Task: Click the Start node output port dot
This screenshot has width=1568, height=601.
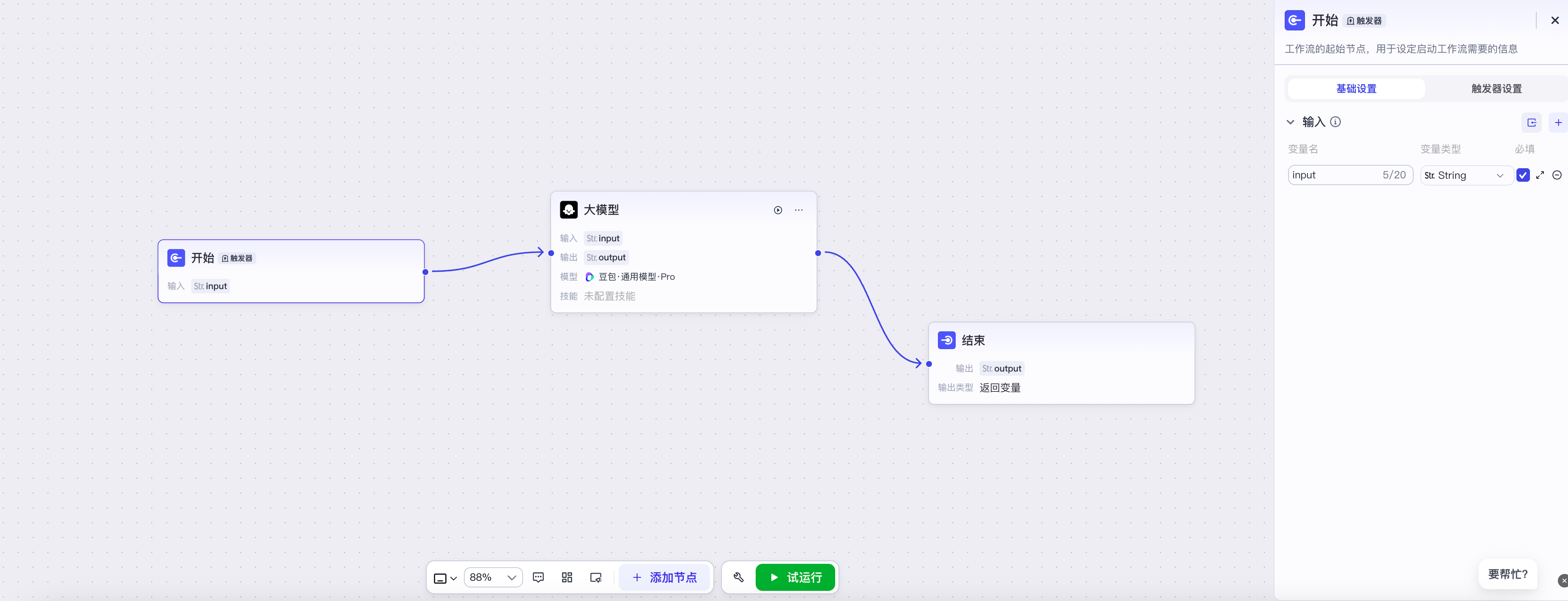Action: click(425, 272)
